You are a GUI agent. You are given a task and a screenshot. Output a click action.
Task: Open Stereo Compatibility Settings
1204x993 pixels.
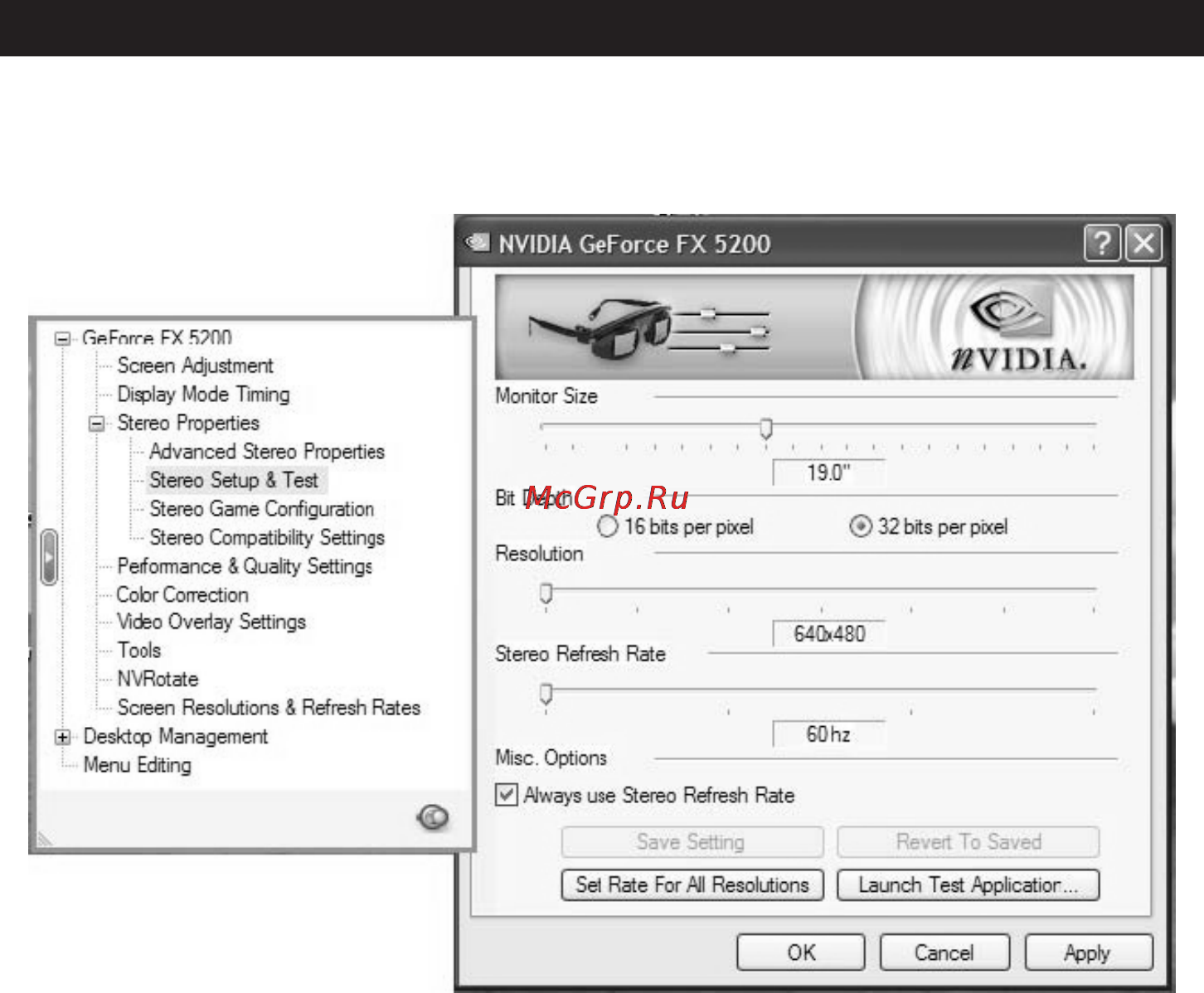point(267,537)
